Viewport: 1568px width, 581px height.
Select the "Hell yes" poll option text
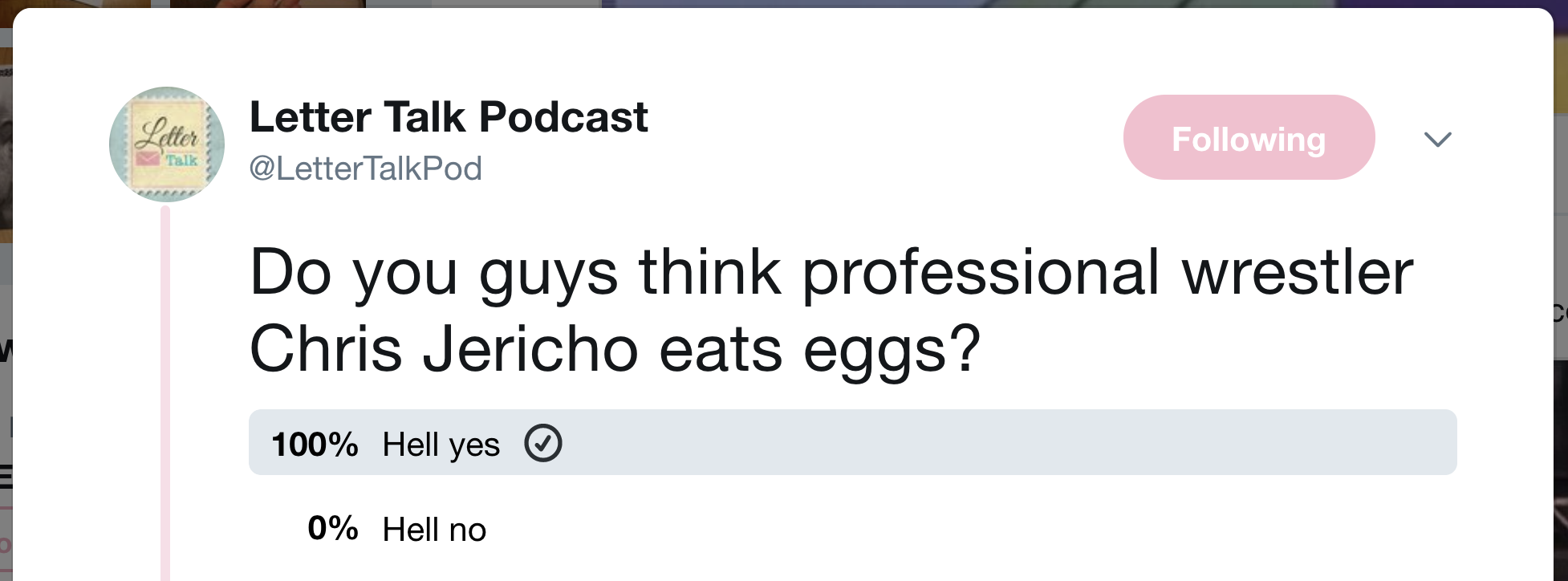(x=441, y=445)
